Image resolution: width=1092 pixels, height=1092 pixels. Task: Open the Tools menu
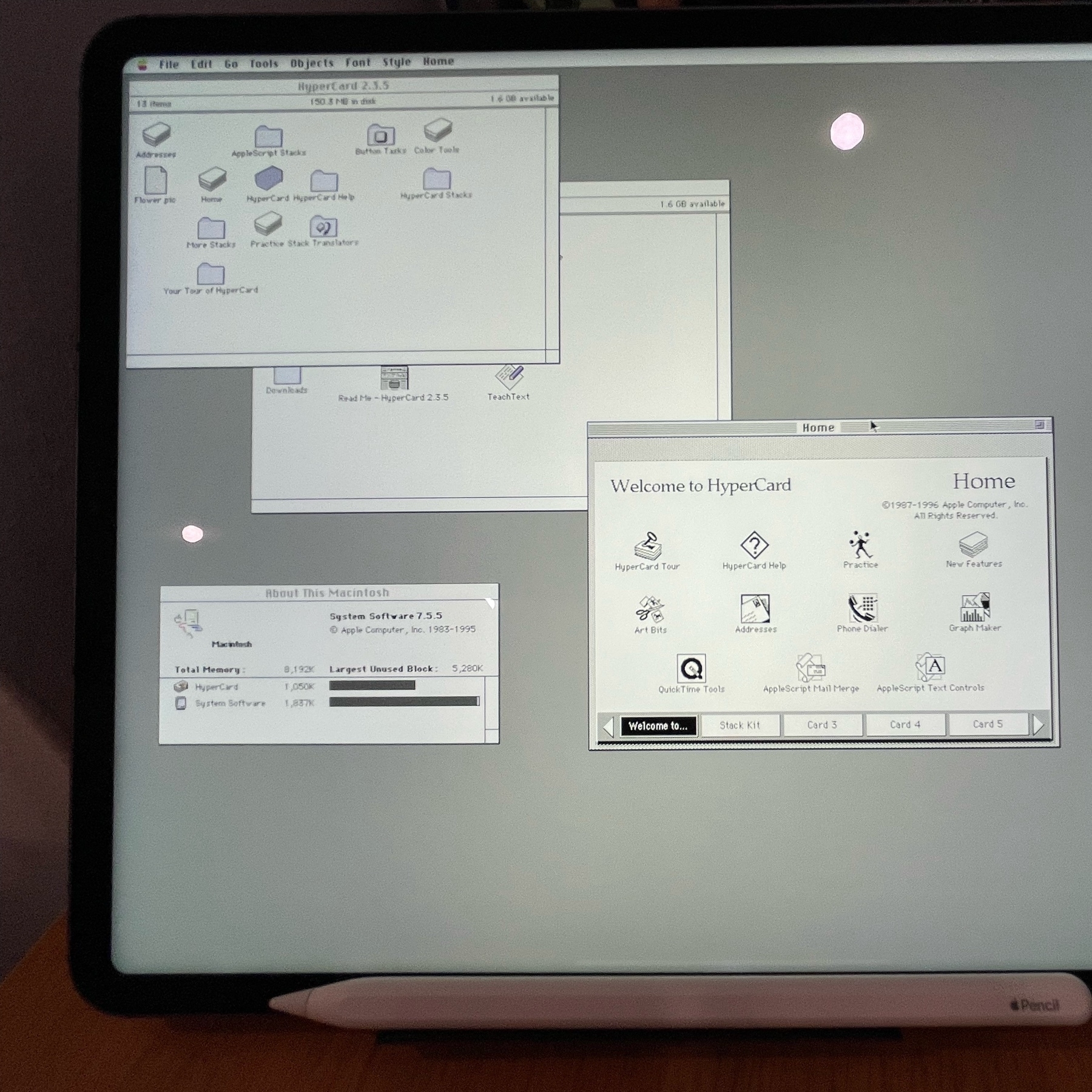click(x=264, y=64)
